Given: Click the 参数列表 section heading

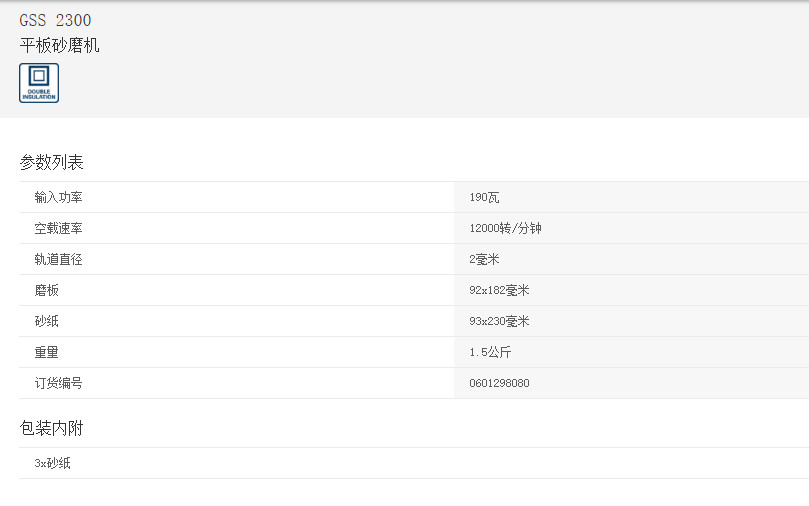Looking at the screenshot, I should [51, 162].
